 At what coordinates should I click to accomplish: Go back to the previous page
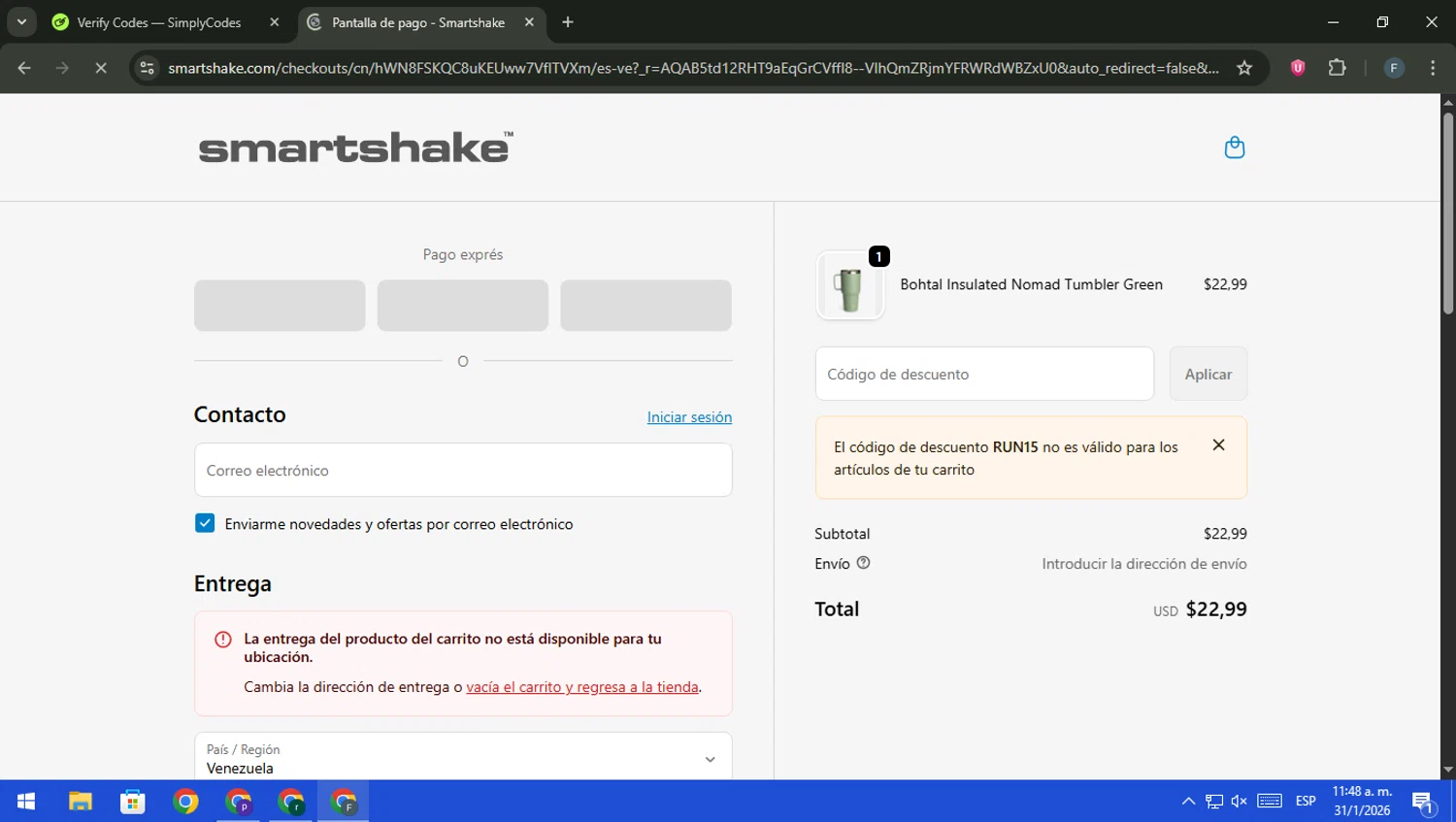coord(24,68)
